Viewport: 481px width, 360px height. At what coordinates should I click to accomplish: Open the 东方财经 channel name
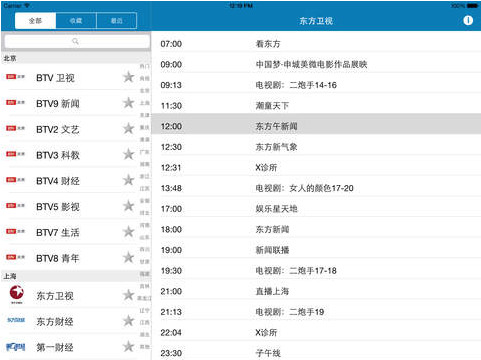pos(55,322)
